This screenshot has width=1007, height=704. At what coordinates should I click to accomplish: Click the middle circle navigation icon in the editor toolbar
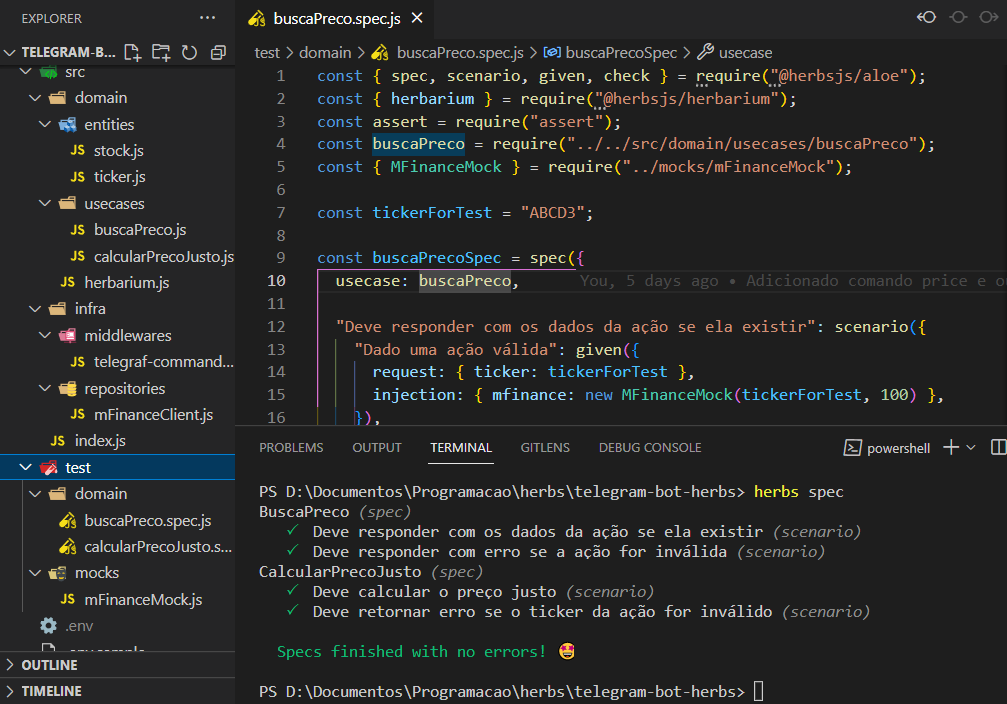click(x=958, y=17)
